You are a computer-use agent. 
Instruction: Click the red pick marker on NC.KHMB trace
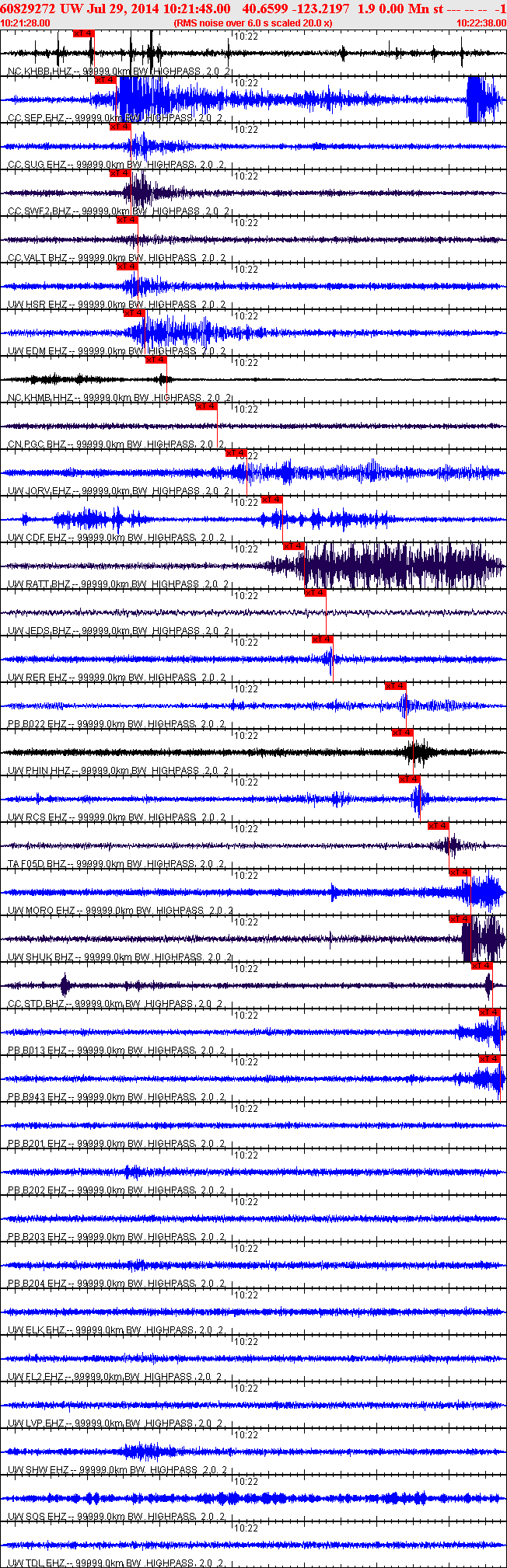pyautogui.click(x=156, y=360)
